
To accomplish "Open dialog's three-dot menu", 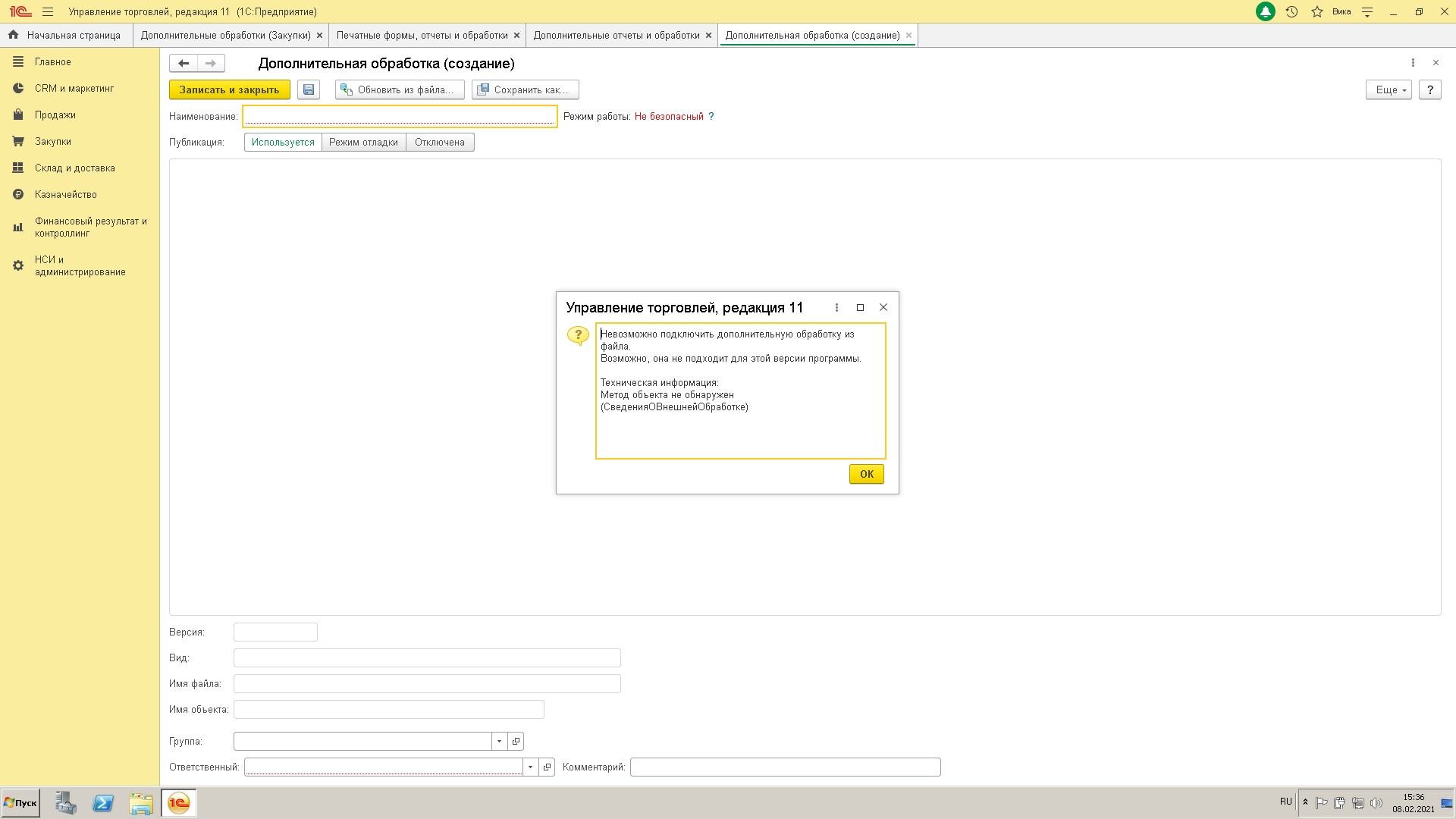I will [x=836, y=307].
